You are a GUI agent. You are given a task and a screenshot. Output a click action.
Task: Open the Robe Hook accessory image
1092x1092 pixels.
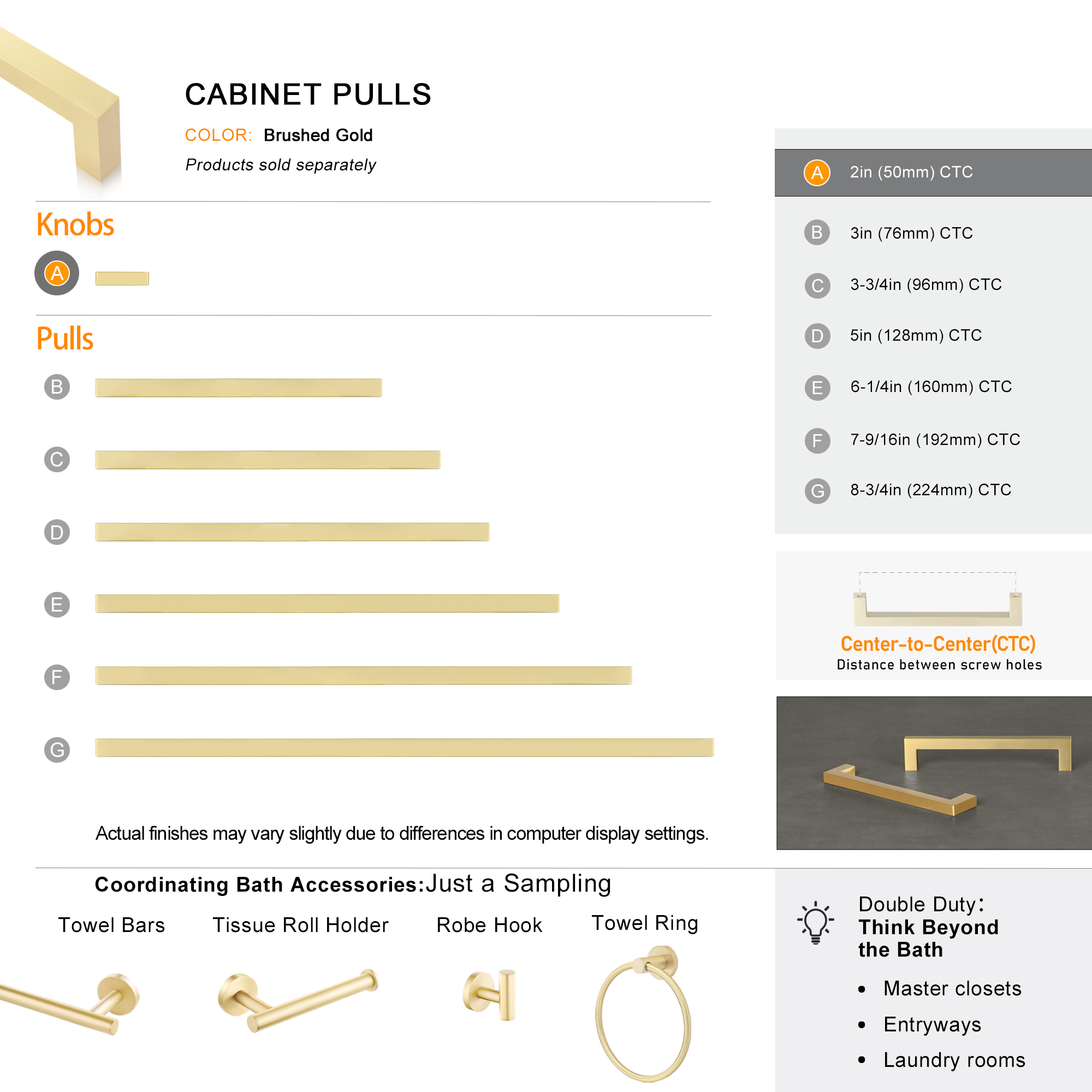click(489, 995)
